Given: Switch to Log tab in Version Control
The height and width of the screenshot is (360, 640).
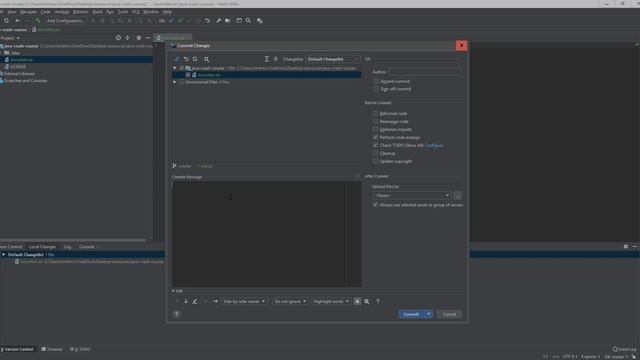Looking at the screenshot, I should (x=67, y=247).
